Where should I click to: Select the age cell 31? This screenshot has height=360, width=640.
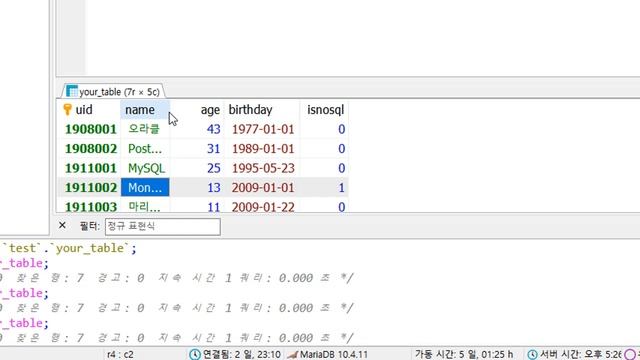point(197,149)
